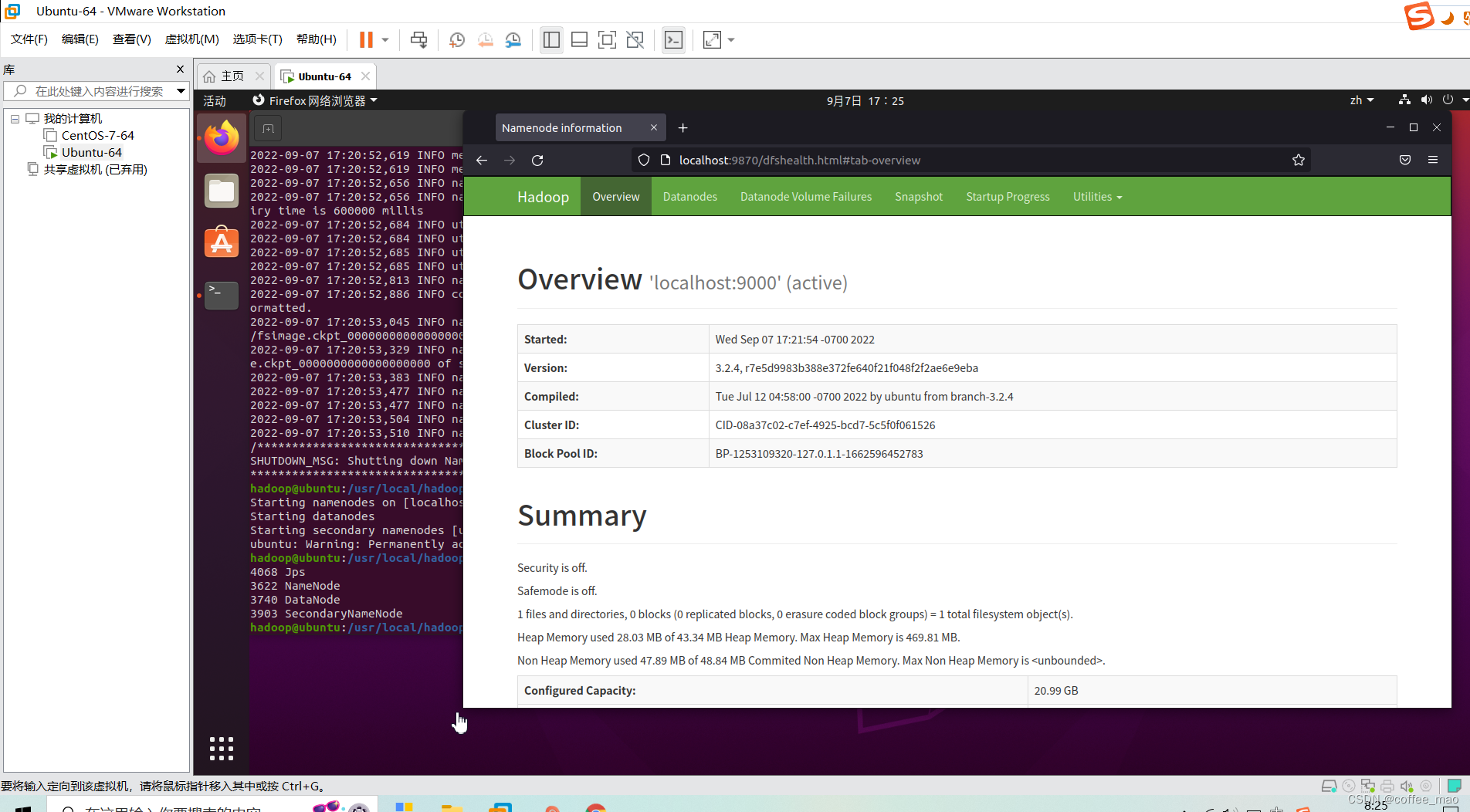The image size is (1470, 812).
Task: Revert the virtual machine to the previous snapshot
Action: point(485,39)
